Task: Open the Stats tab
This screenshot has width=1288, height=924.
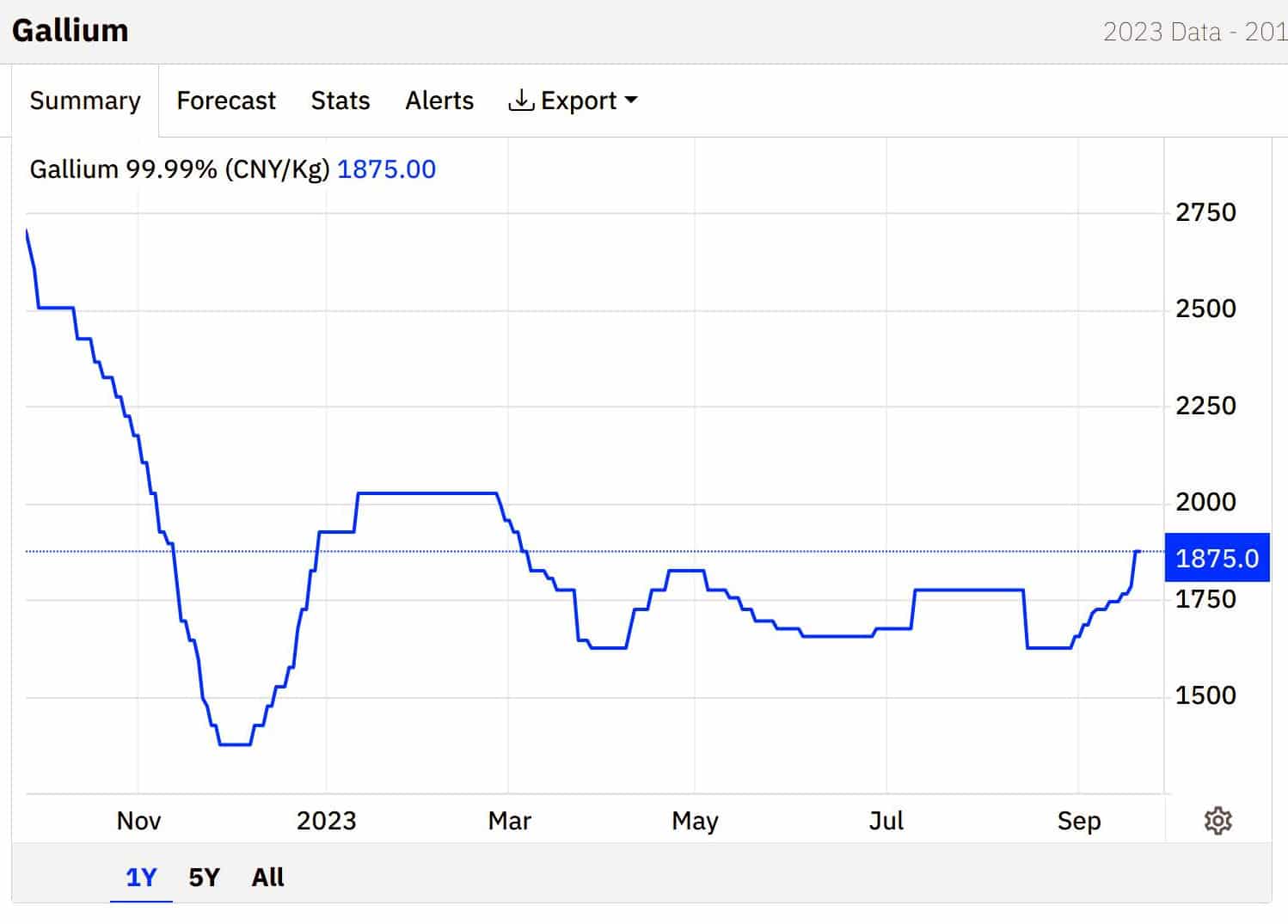Action: [x=340, y=101]
